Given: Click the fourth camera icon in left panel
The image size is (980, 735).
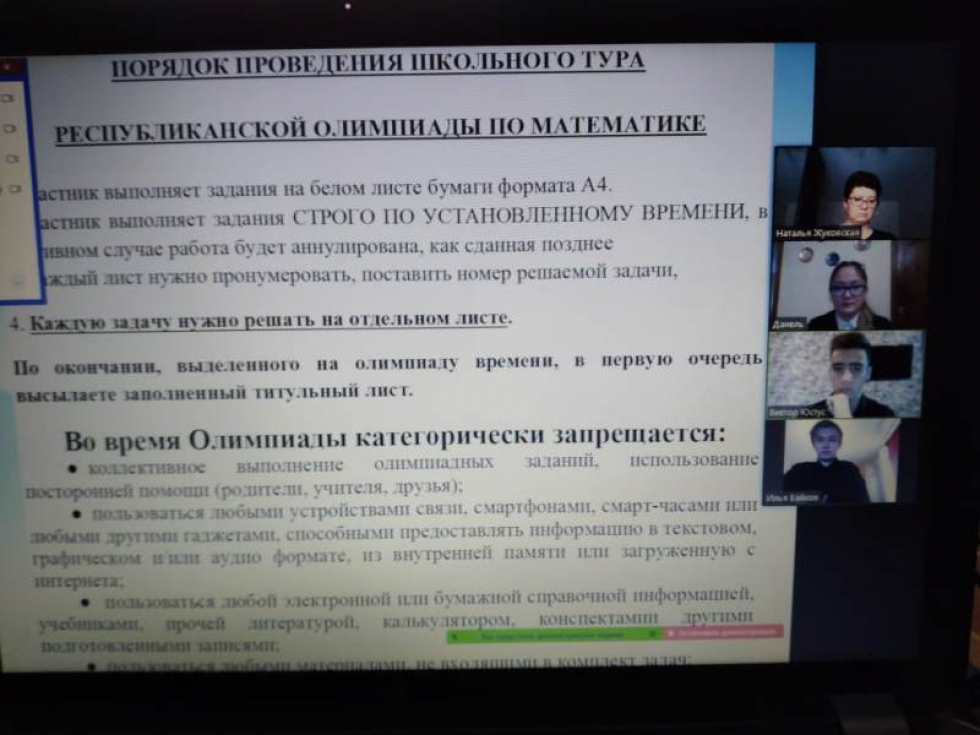Looking at the screenshot, I should coord(14,188).
